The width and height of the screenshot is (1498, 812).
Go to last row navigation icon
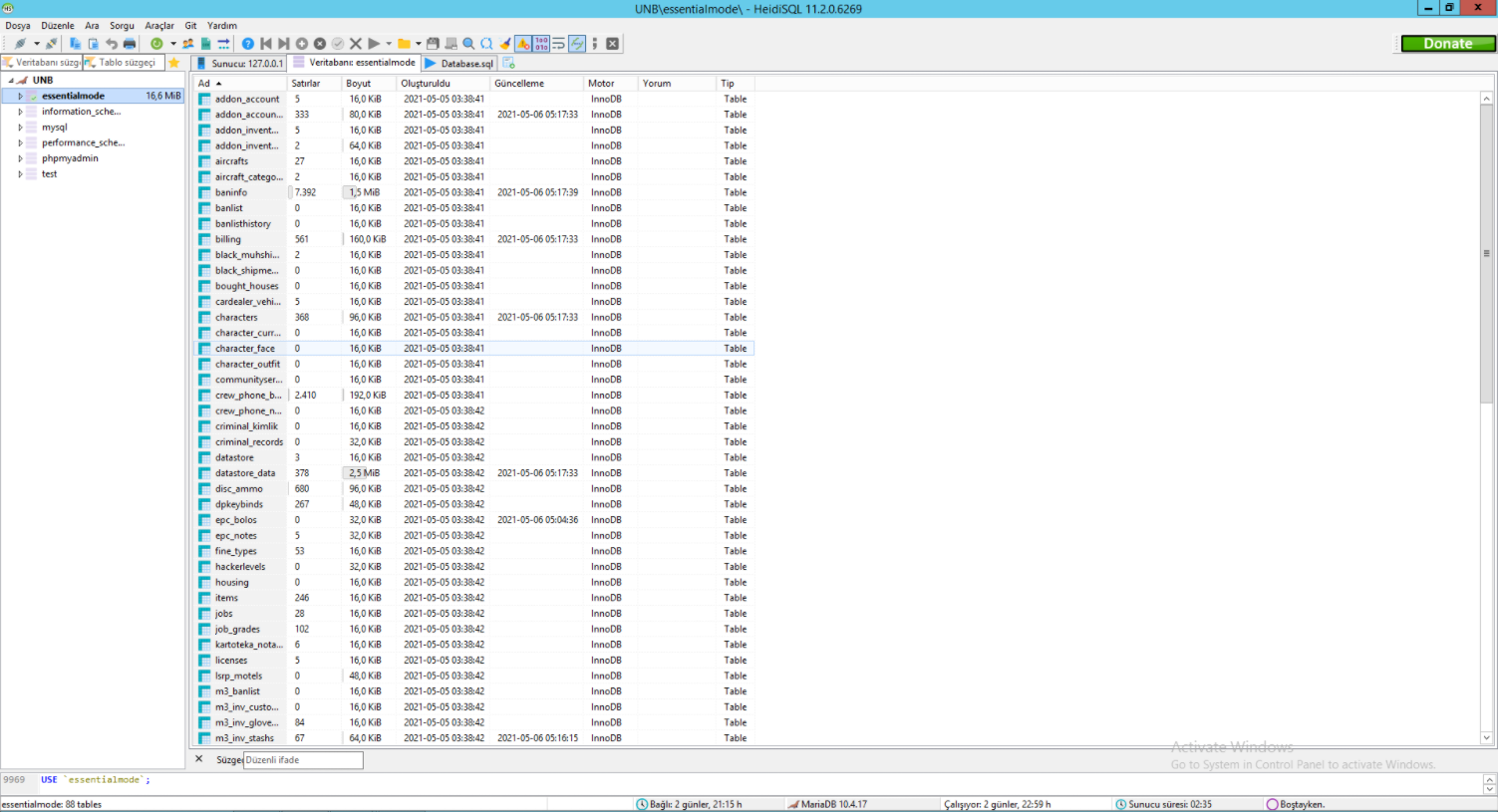pos(284,44)
